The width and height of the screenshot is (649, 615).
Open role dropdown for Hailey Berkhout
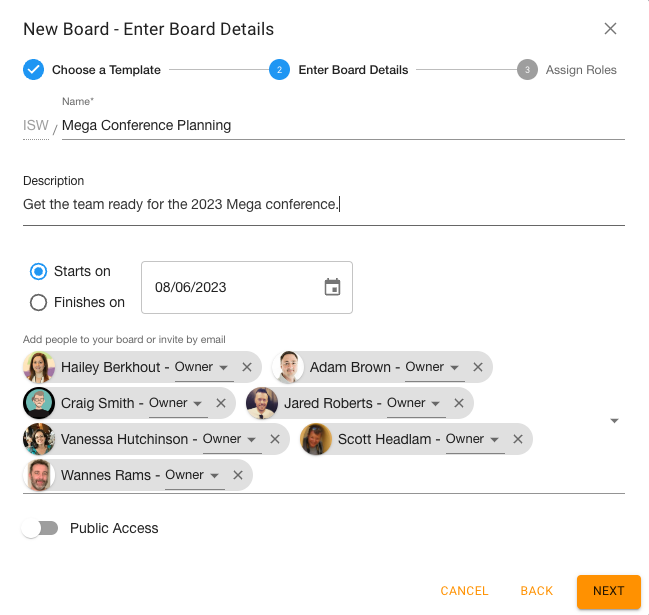coord(204,368)
